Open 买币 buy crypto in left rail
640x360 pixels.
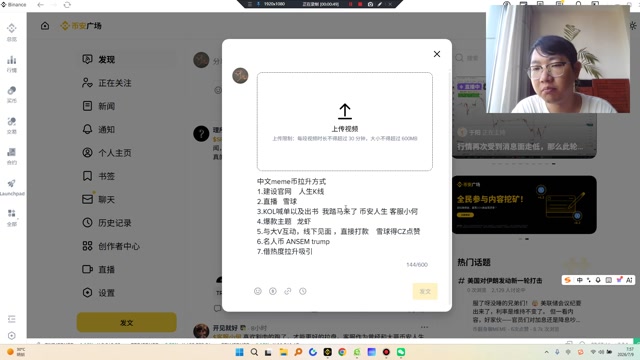pos(12,94)
